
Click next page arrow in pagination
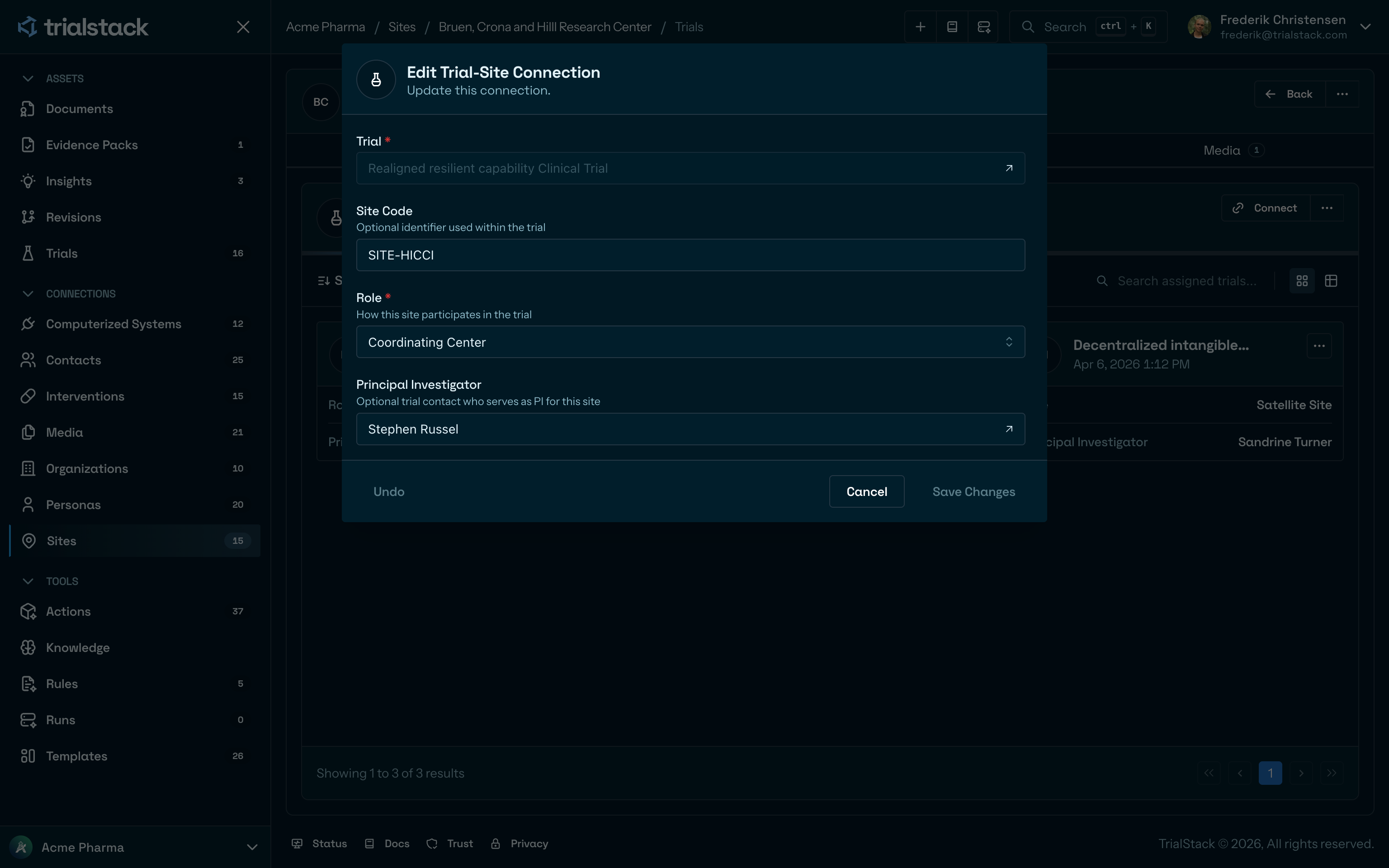pyautogui.click(x=1301, y=773)
